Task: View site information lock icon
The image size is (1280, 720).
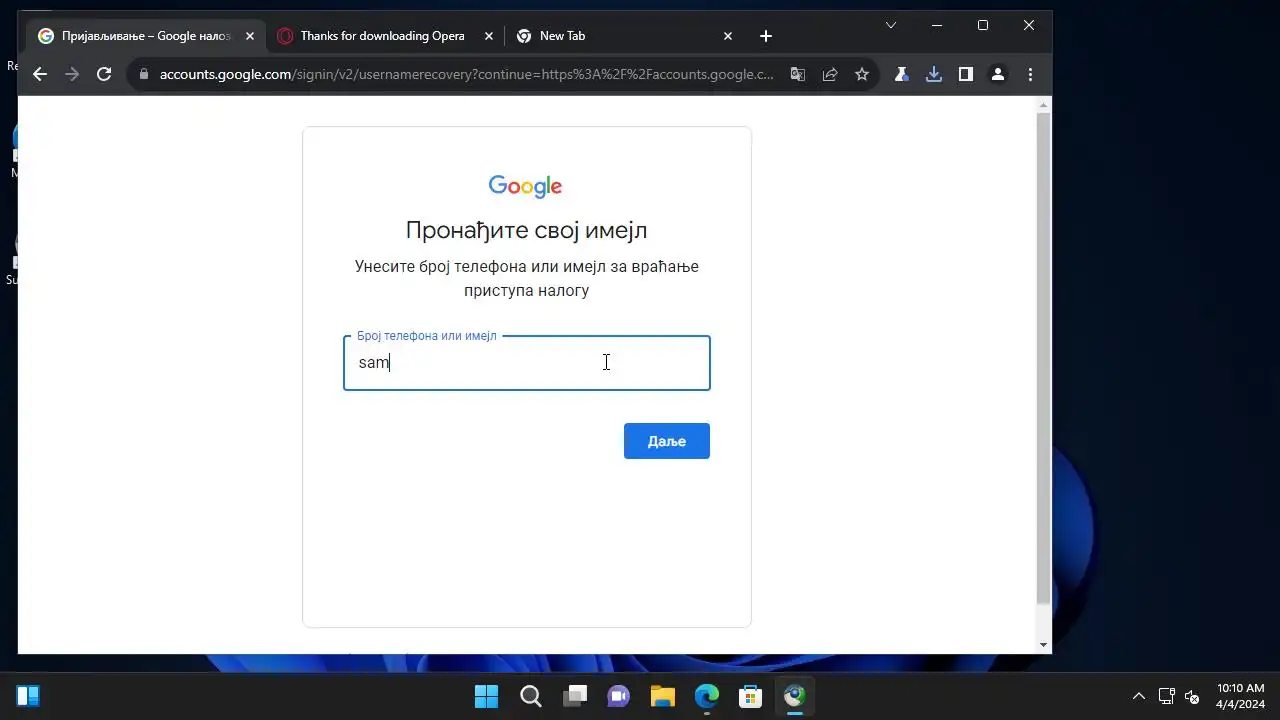Action: tap(144, 74)
